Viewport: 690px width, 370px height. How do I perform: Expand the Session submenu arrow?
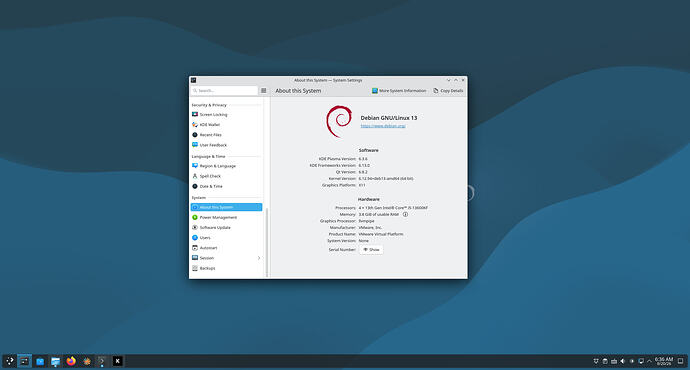[x=259, y=258]
